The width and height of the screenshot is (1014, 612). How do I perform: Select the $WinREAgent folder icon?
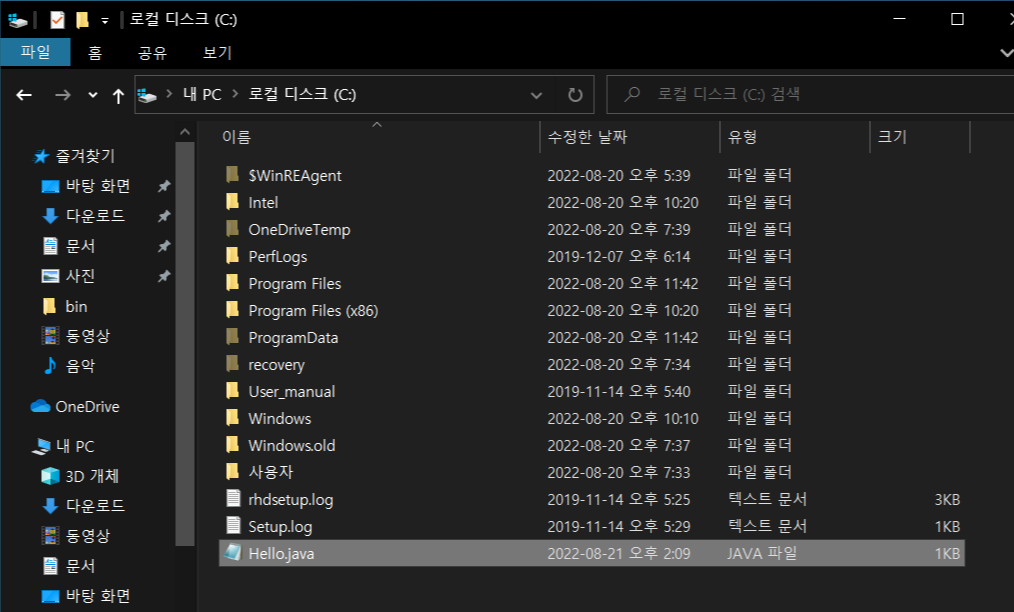[232, 175]
